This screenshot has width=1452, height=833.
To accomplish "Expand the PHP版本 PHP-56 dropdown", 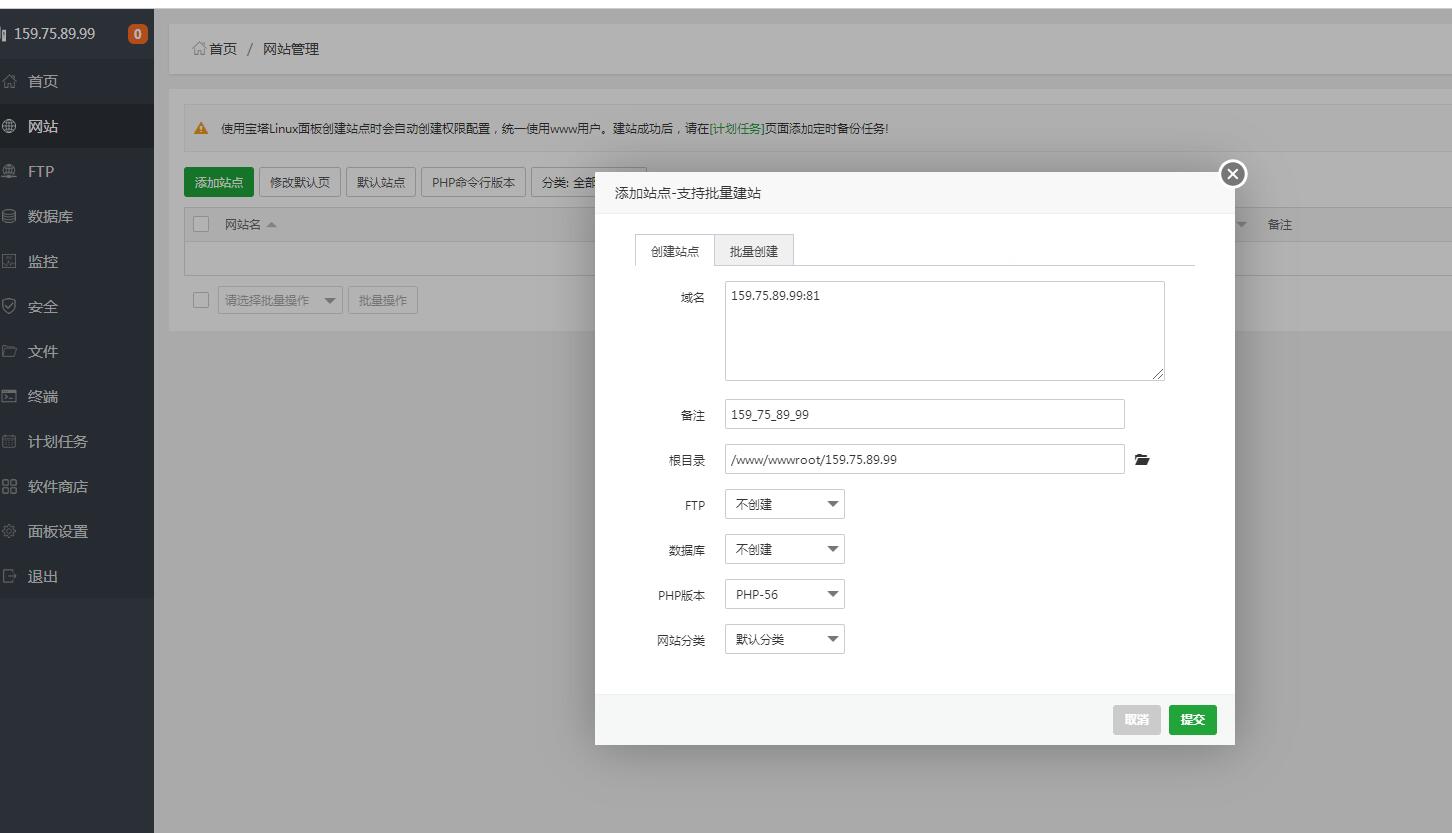I will click(784, 594).
